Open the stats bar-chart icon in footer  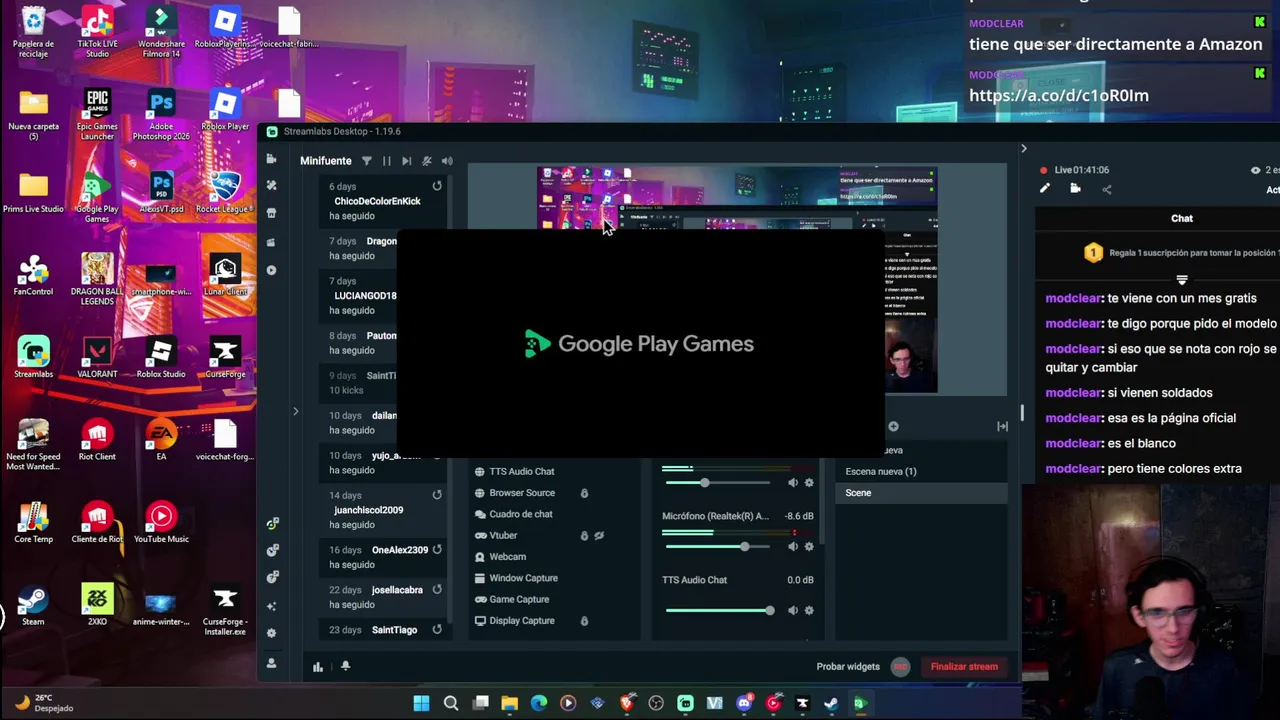pos(318,667)
